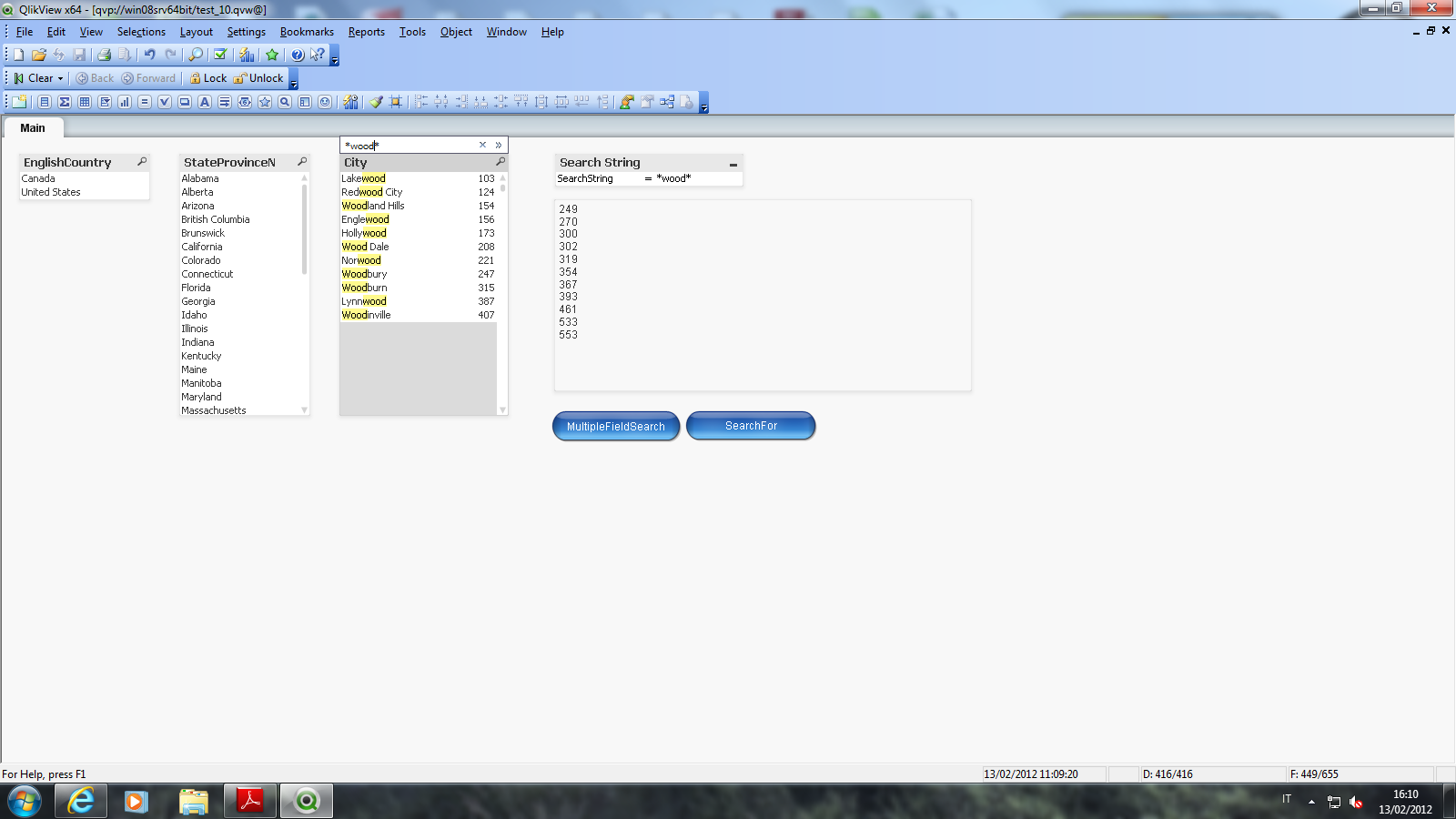The image size is (1456, 819).
Task: Create a Chart object bar icon
Action: [125, 102]
